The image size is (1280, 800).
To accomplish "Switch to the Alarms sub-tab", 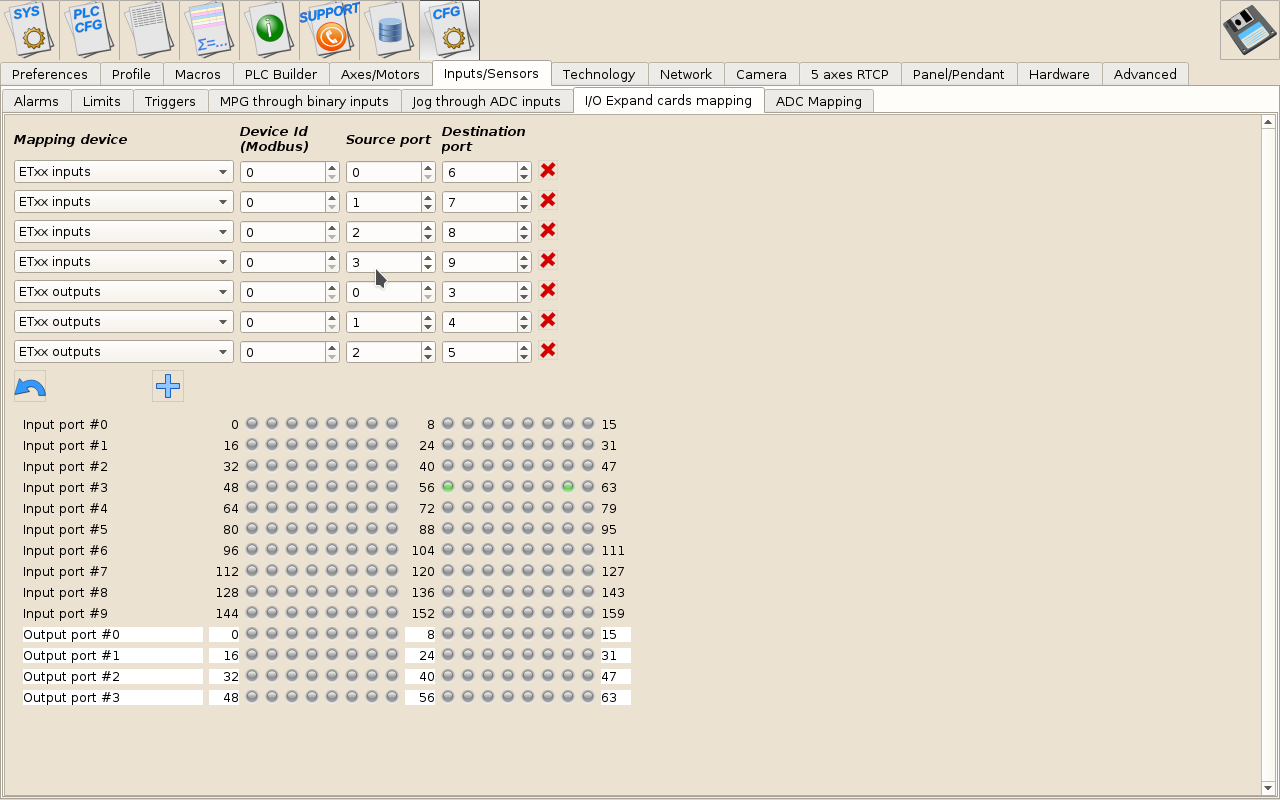I will click(36, 101).
